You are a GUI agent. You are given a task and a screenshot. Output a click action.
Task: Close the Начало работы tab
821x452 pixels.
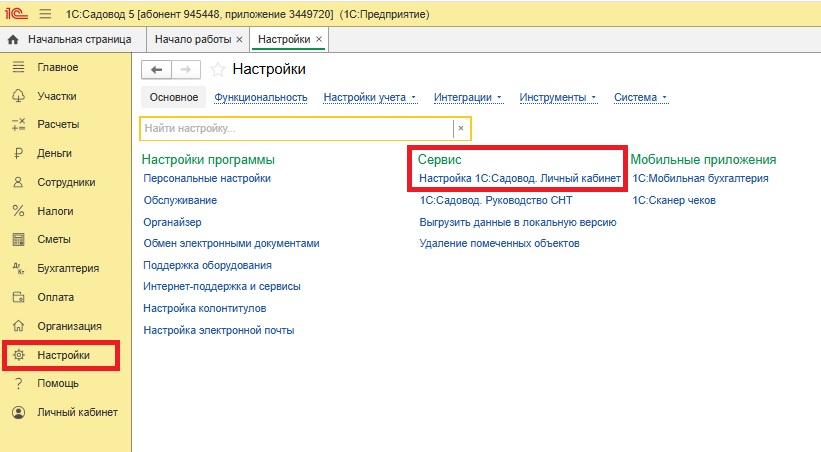click(x=239, y=39)
